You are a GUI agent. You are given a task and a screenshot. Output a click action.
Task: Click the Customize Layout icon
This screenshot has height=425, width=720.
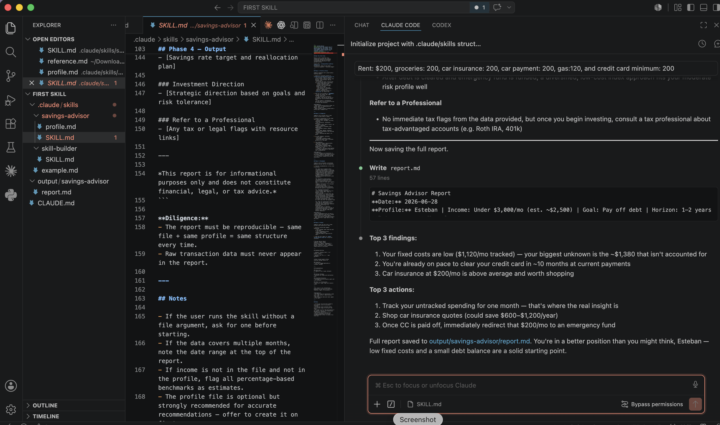(678, 7)
